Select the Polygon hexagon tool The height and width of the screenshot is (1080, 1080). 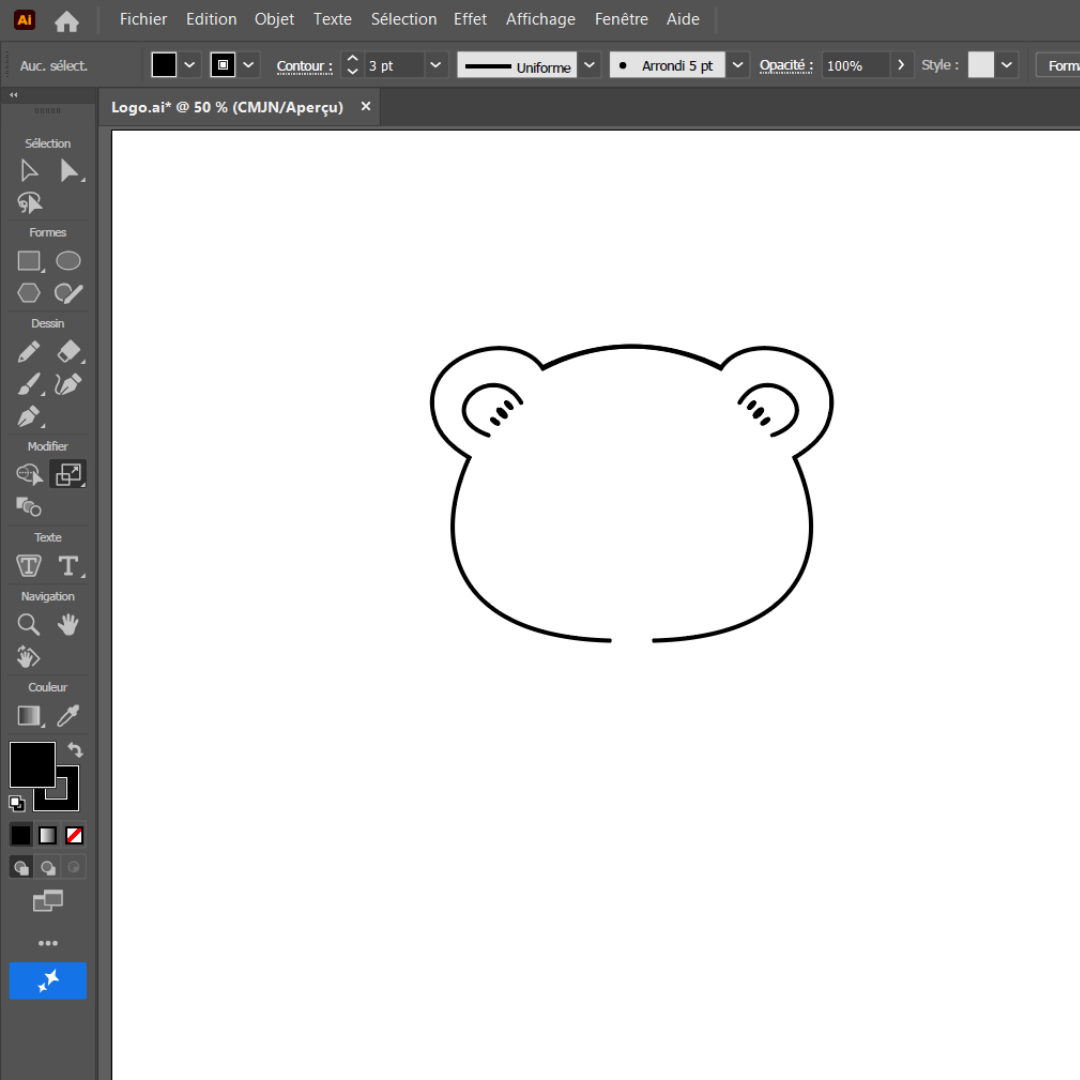29,293
